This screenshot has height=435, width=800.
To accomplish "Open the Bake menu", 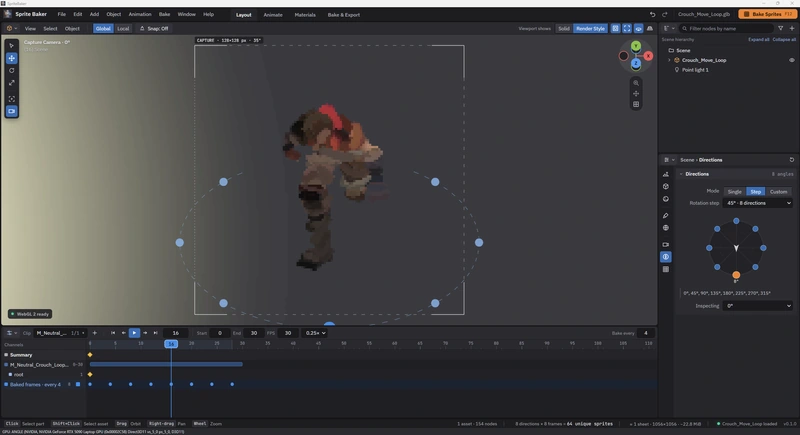I will click(x=164, y=14).
